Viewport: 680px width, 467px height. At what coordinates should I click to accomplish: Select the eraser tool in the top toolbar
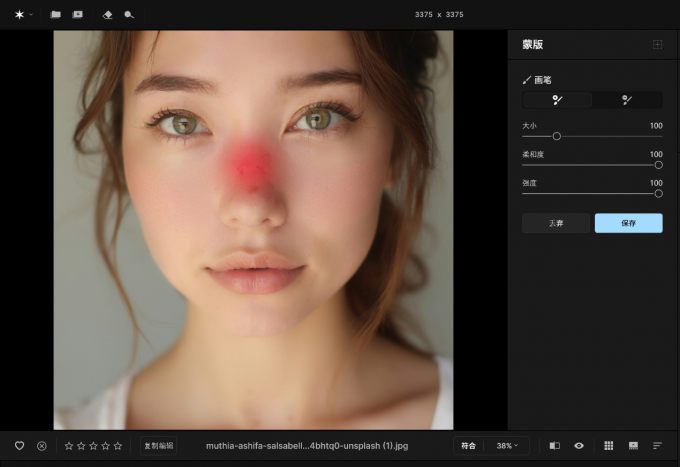pos(108,15)
